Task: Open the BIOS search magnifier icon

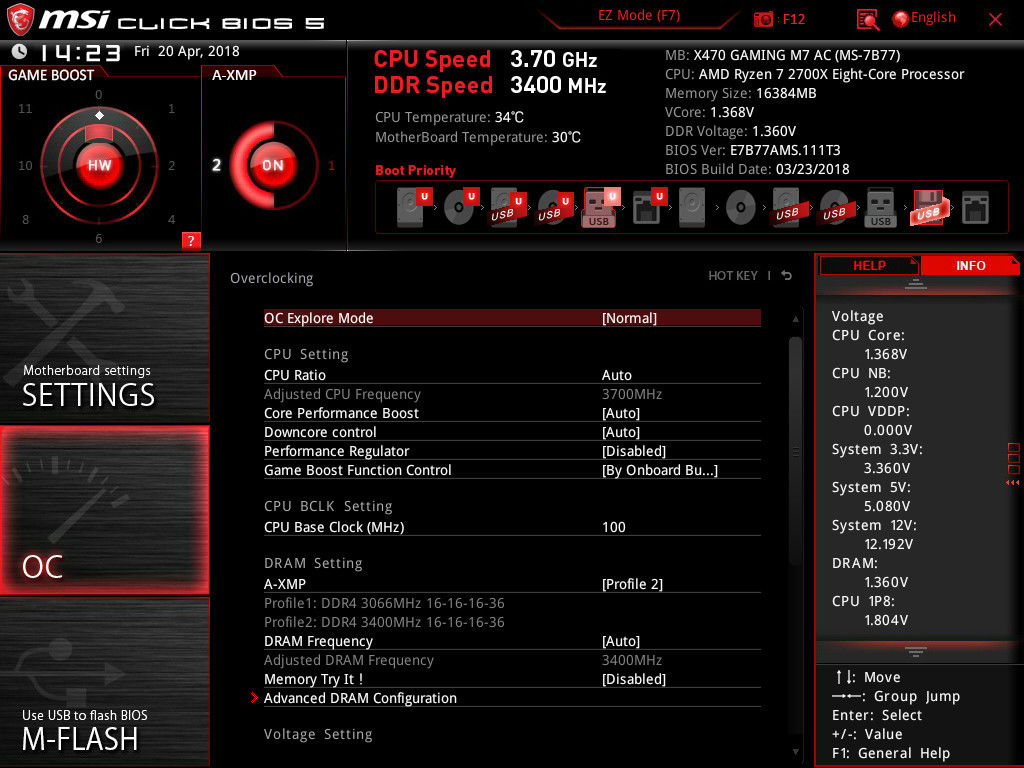Action: [867, 19]
